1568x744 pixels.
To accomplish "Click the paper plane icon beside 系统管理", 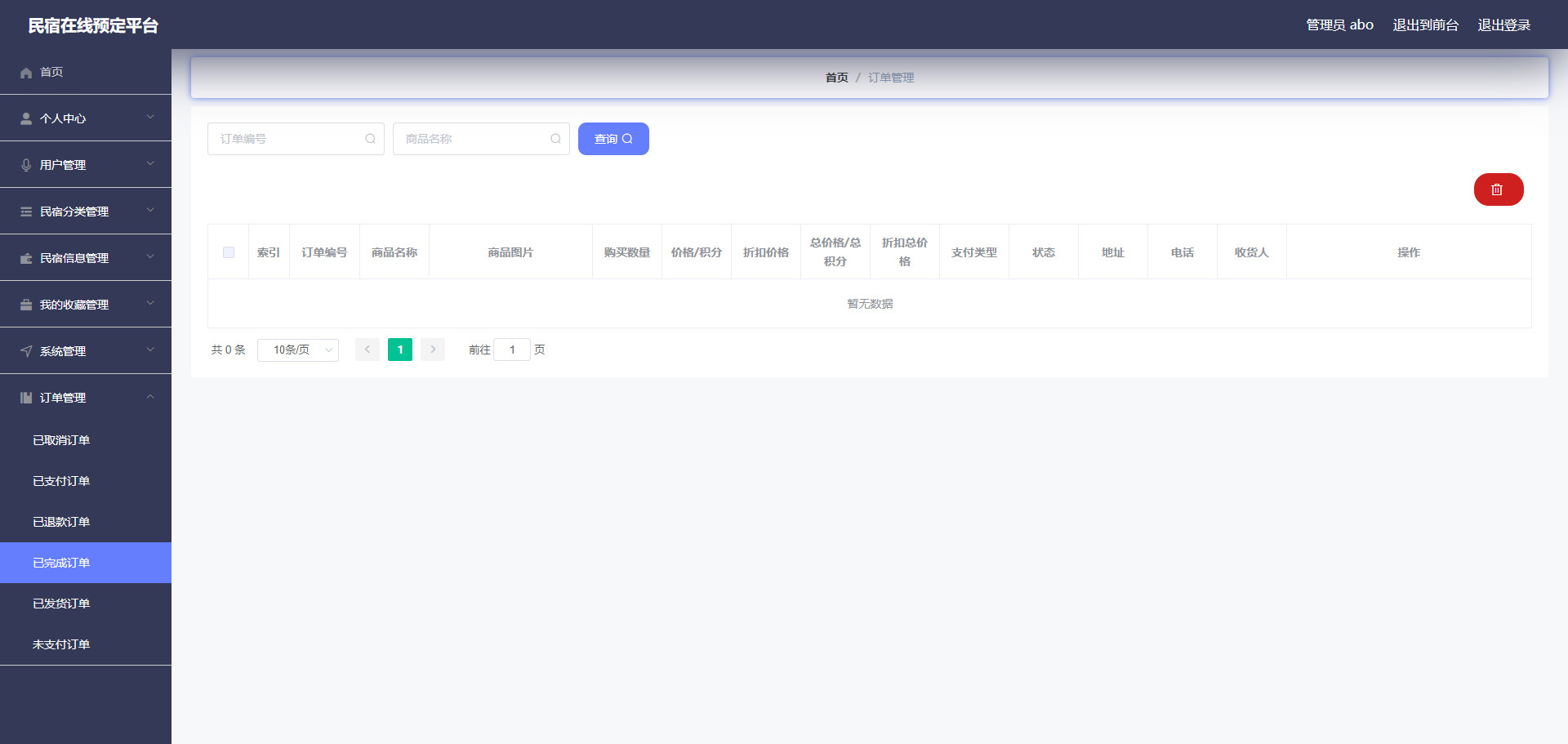I will pyautogui.click(x=26, y=352).
